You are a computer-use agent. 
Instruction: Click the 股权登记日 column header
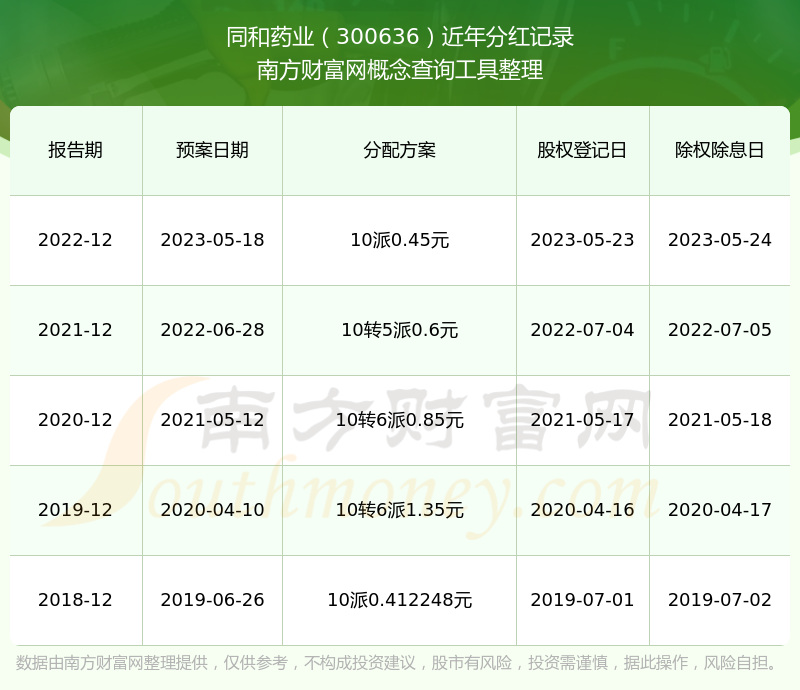[x=582, y=150]
